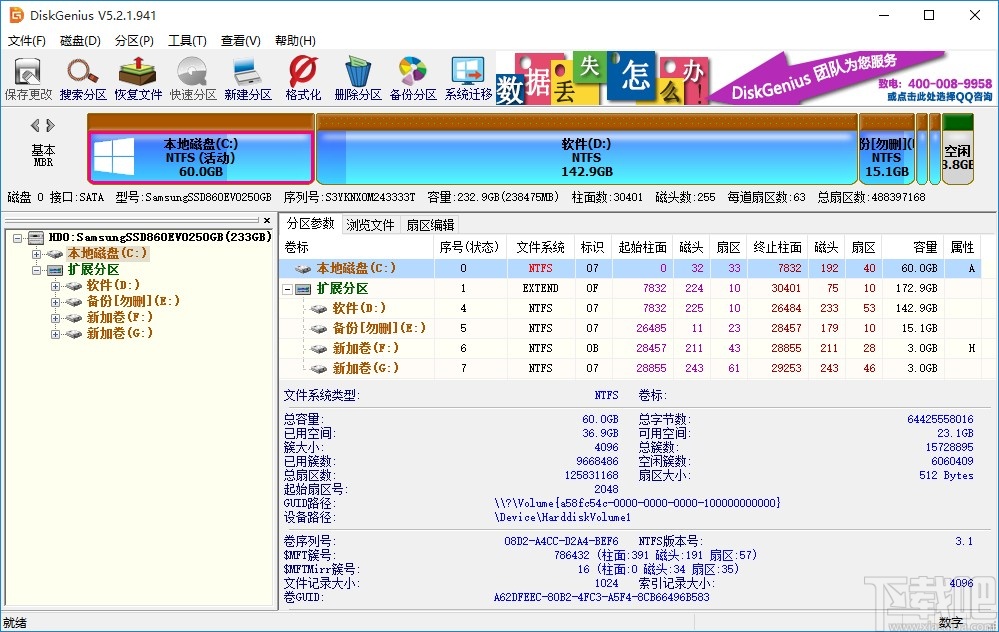The width and height of the screenshot is (999, 632).
Task: Switch to the 浏览文件 tab
Action: (370, 224)
